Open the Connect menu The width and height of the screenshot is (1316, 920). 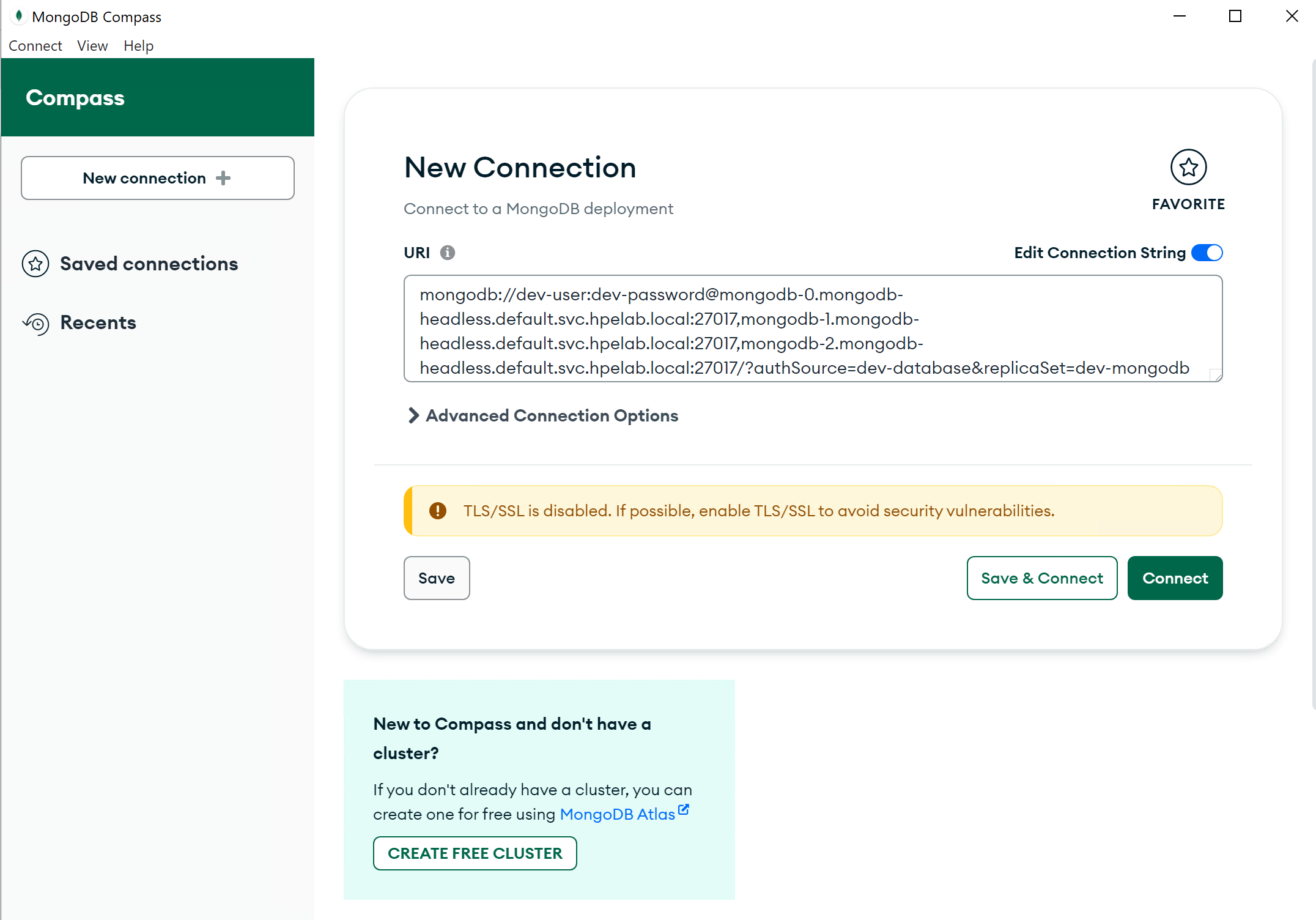[x=35, y=45]
